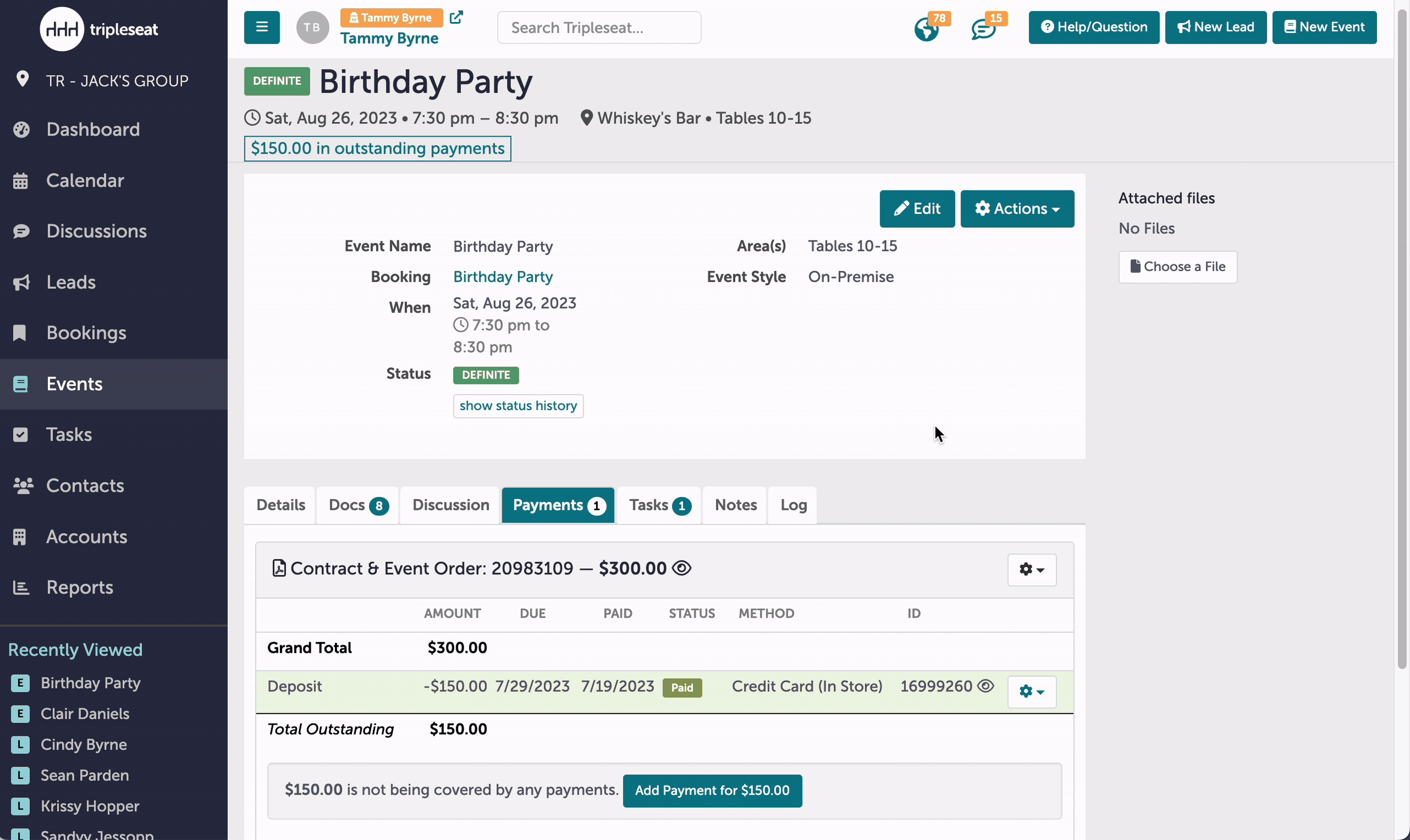The height and width of the screenshot is (840, 1410).
Task: Open Tammy Byrne profile name link
Action: pyautogui.click(x=389, y=39)
